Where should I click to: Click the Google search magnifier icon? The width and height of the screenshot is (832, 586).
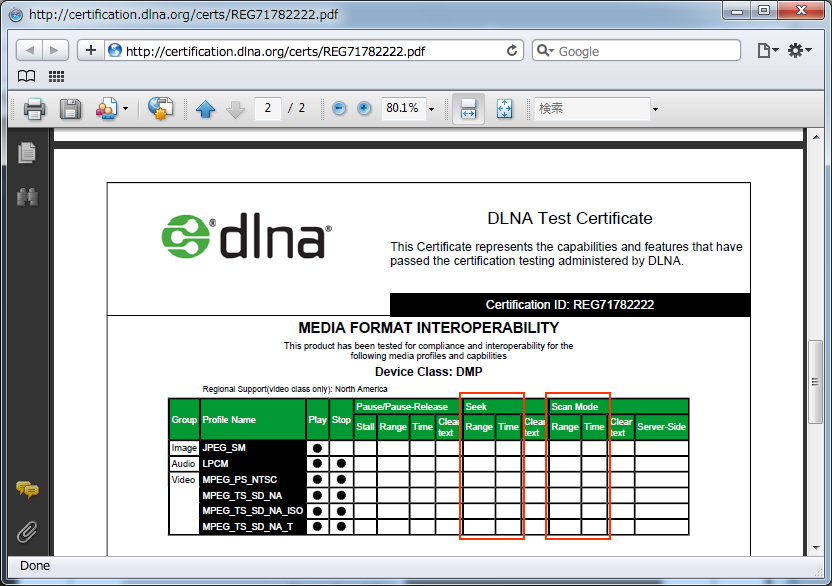[544, 50]
